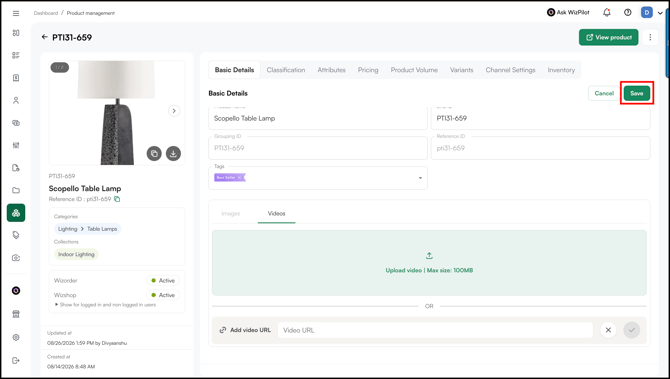Image resolution: width=670 pixels, height=379 pixels.
Task: Click the Upload video drop area
Action: [429, 263]
